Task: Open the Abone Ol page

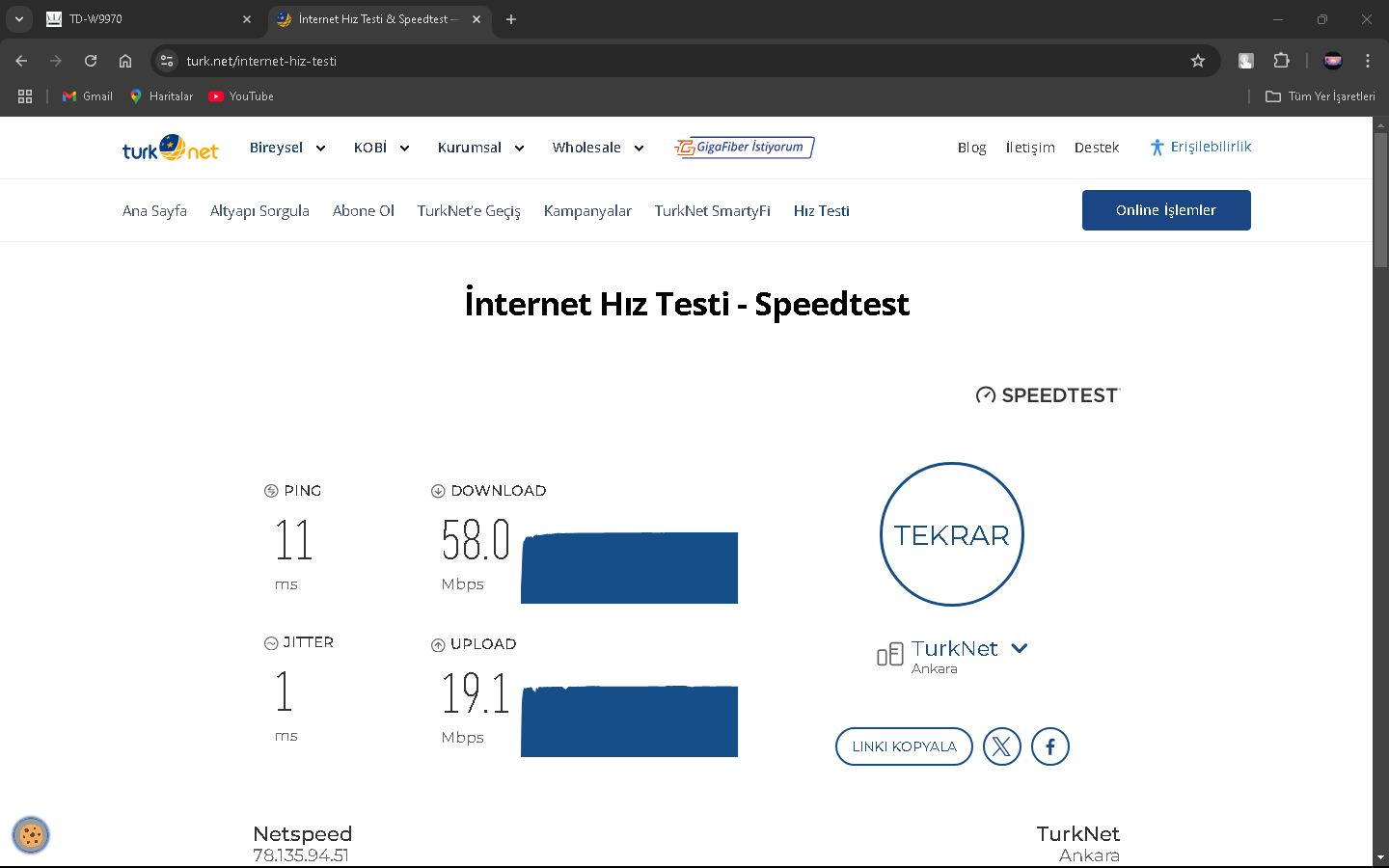Action: (364, 210)
